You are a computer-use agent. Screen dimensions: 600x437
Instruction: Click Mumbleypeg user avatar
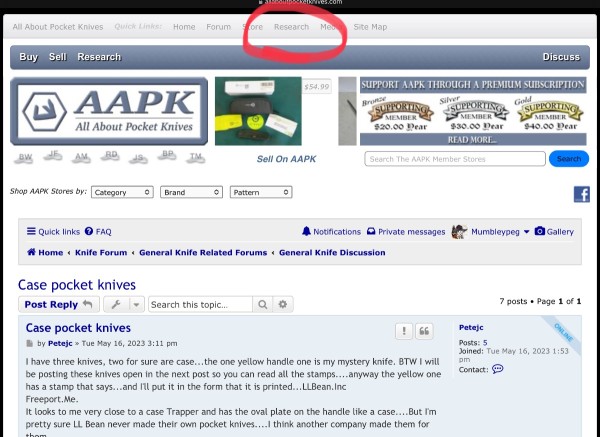[x=459, y=232]
